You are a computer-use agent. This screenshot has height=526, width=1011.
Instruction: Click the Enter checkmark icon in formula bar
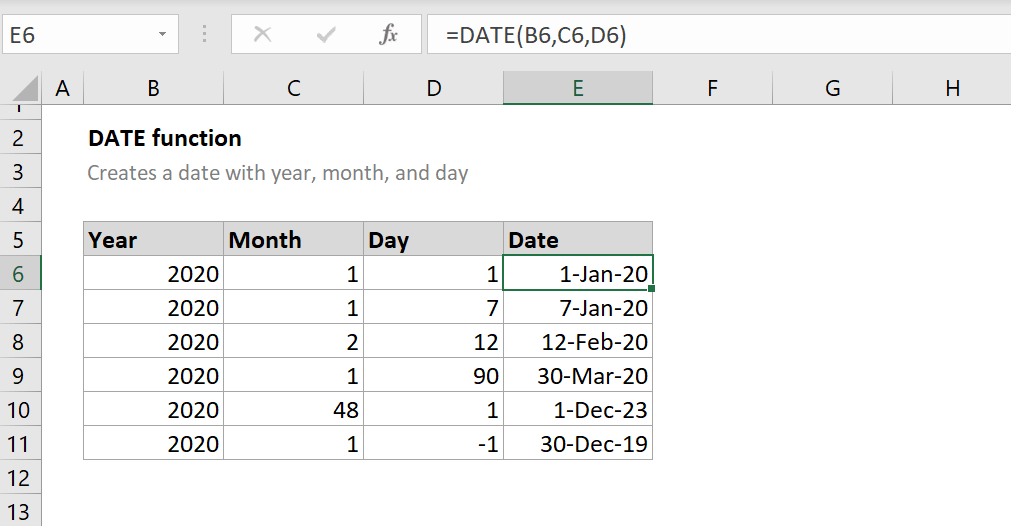[326, 34]
